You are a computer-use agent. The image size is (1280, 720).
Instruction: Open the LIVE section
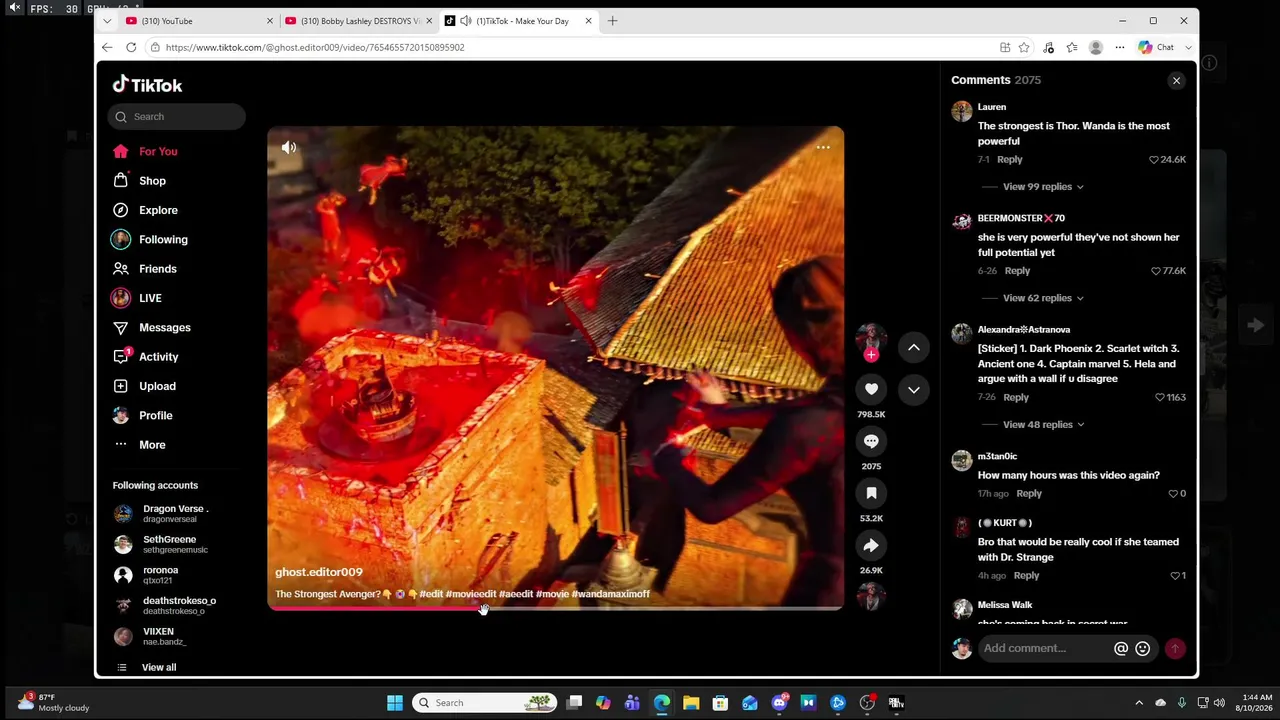click(137, 298)
